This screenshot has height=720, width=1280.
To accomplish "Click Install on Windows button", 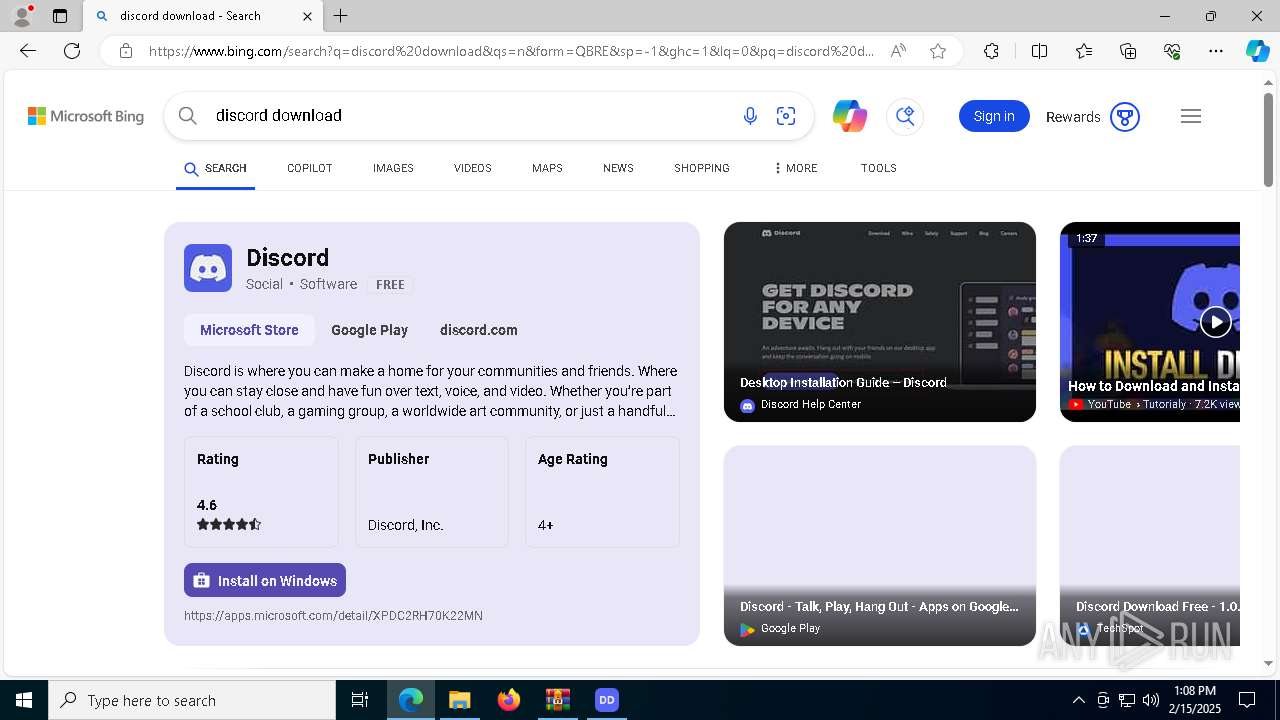I will pyautogui.click(x=265, y=580).
